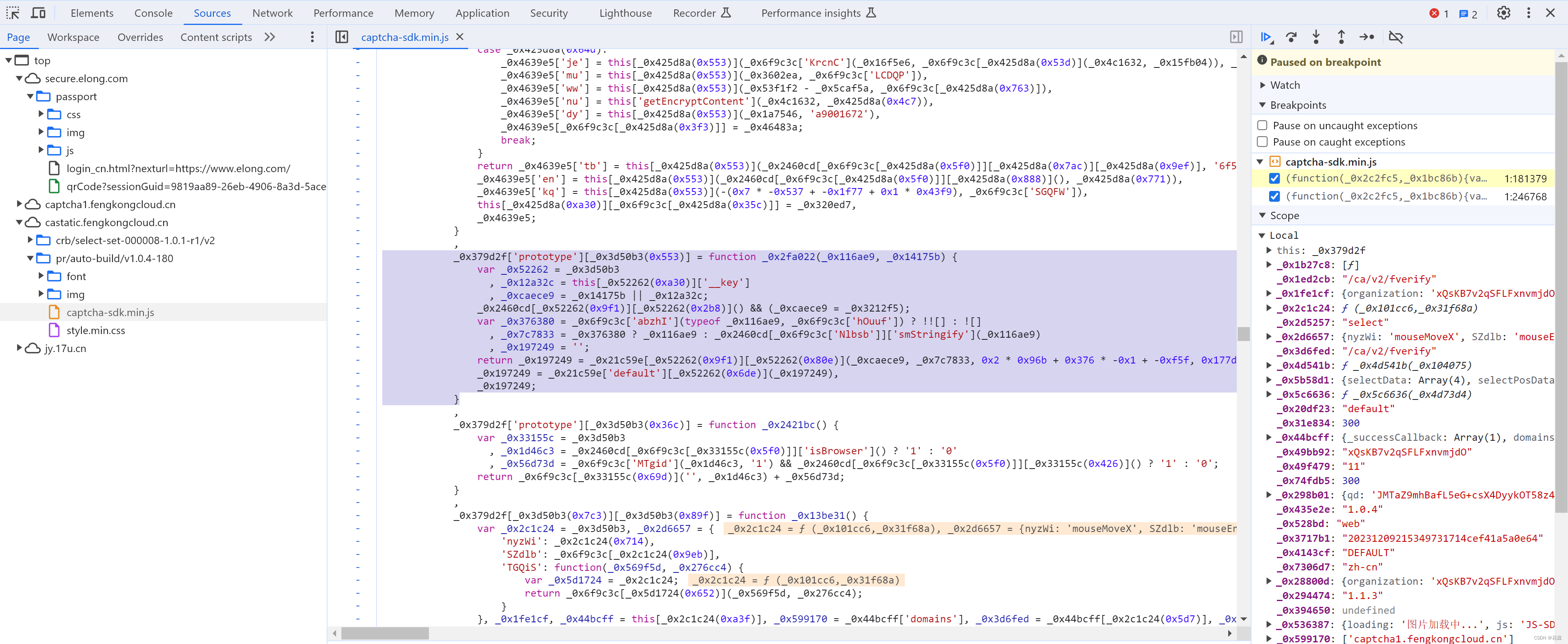The image size is (1568, 644).
Task: Step over next function call
Action: click(x=1291, y=37)
